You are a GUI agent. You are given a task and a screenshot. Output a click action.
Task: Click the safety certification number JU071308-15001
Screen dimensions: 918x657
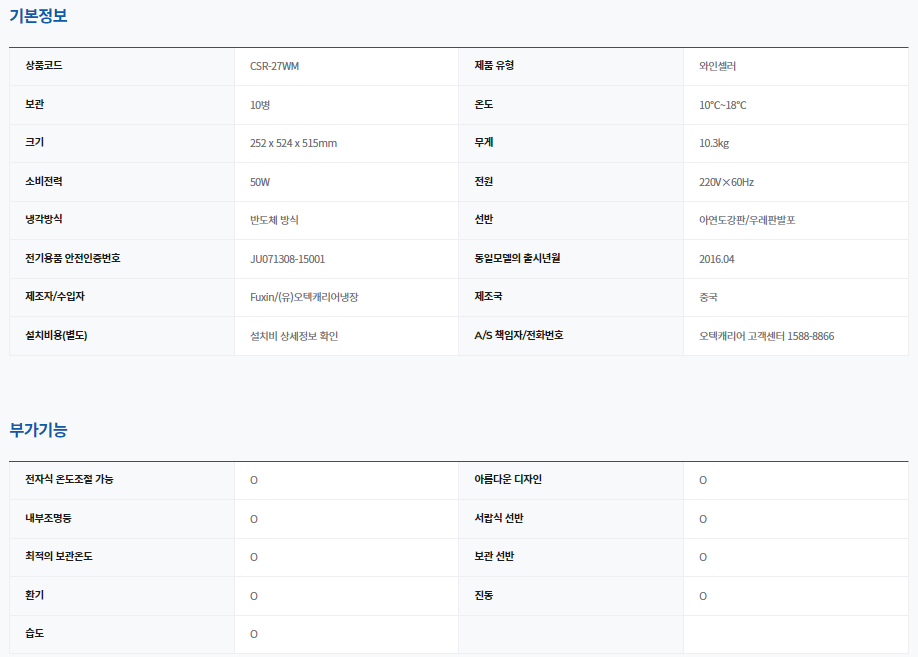click(x=287, y=259)
